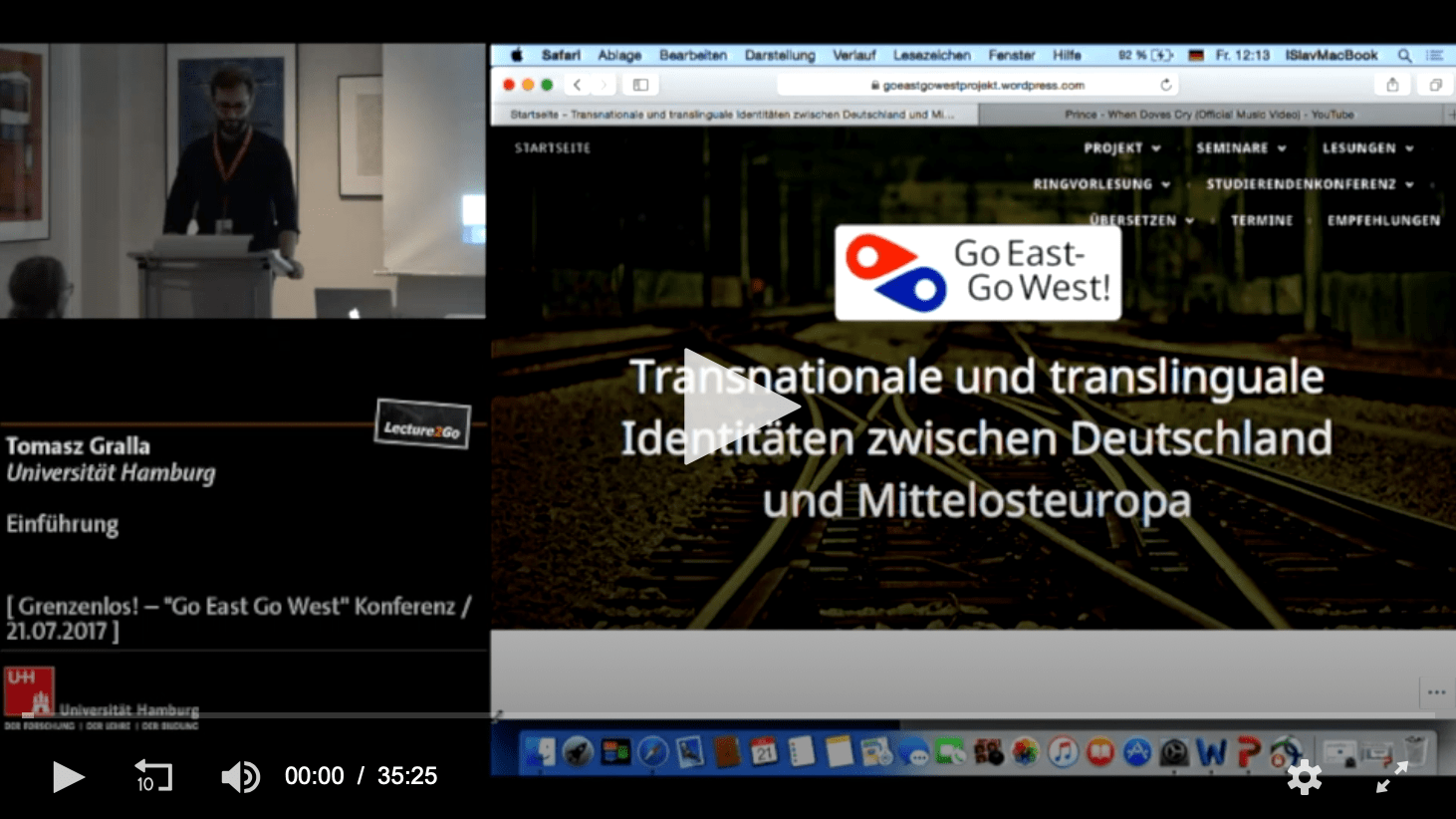The height and width of the screenshot is (819, 1456).
Task: Start the video with the bottom play button
Action: pyautogui.click(x=68, y=776)
